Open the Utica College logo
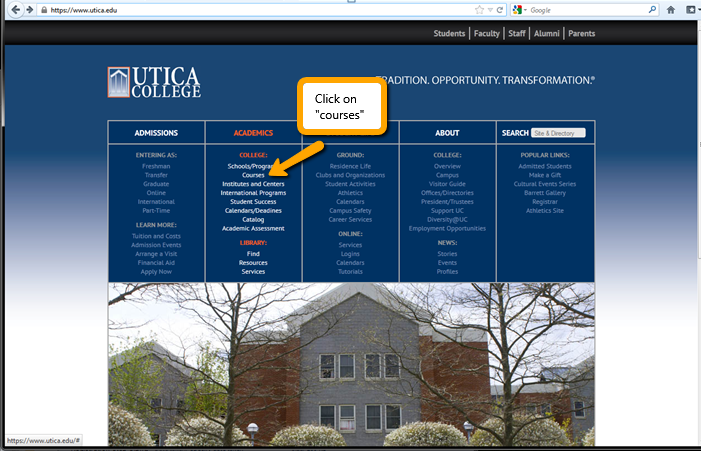 pyautogui.click(x=154, y=82)
